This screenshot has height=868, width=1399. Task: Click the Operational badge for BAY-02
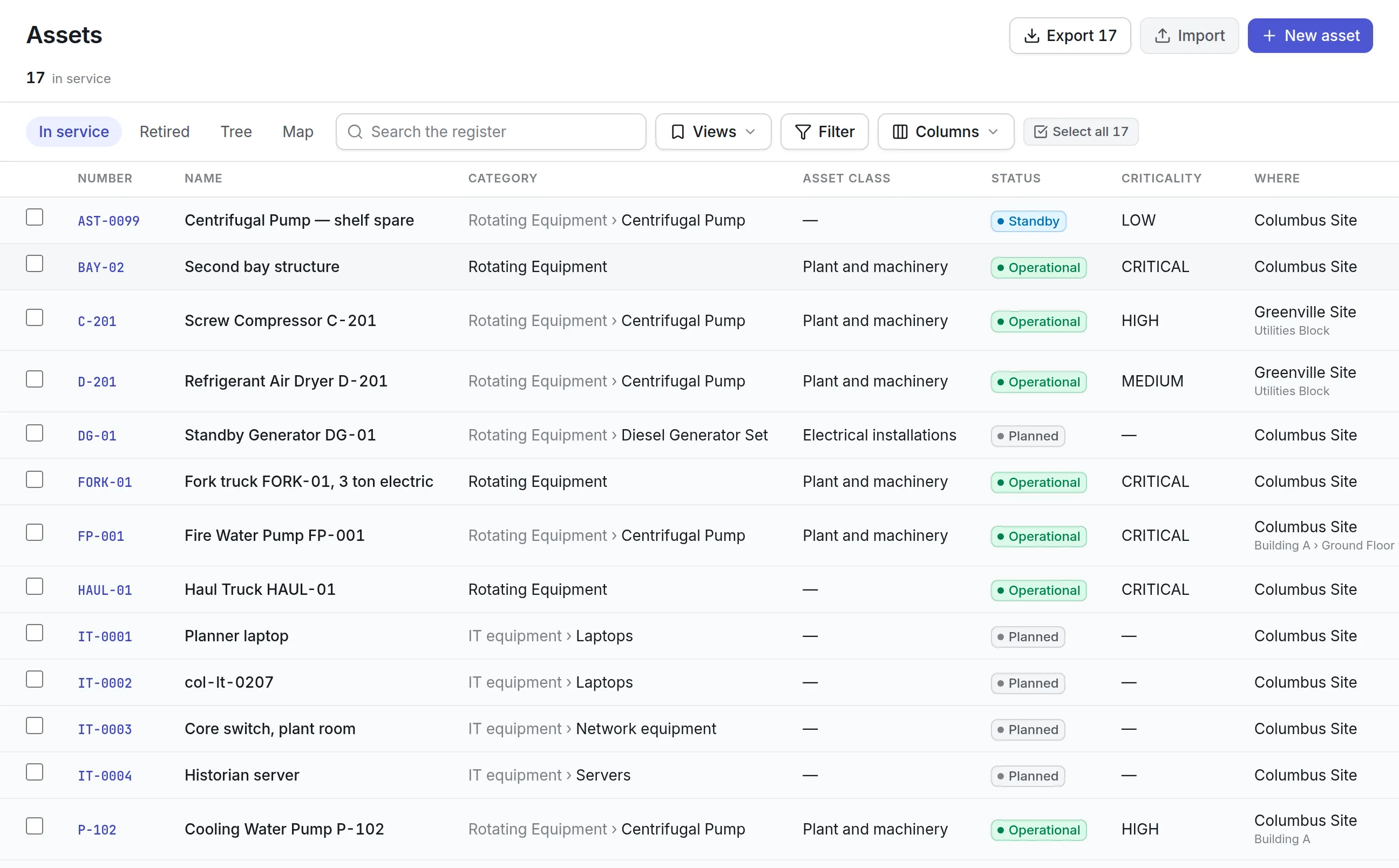click(x=1038, y=268)
